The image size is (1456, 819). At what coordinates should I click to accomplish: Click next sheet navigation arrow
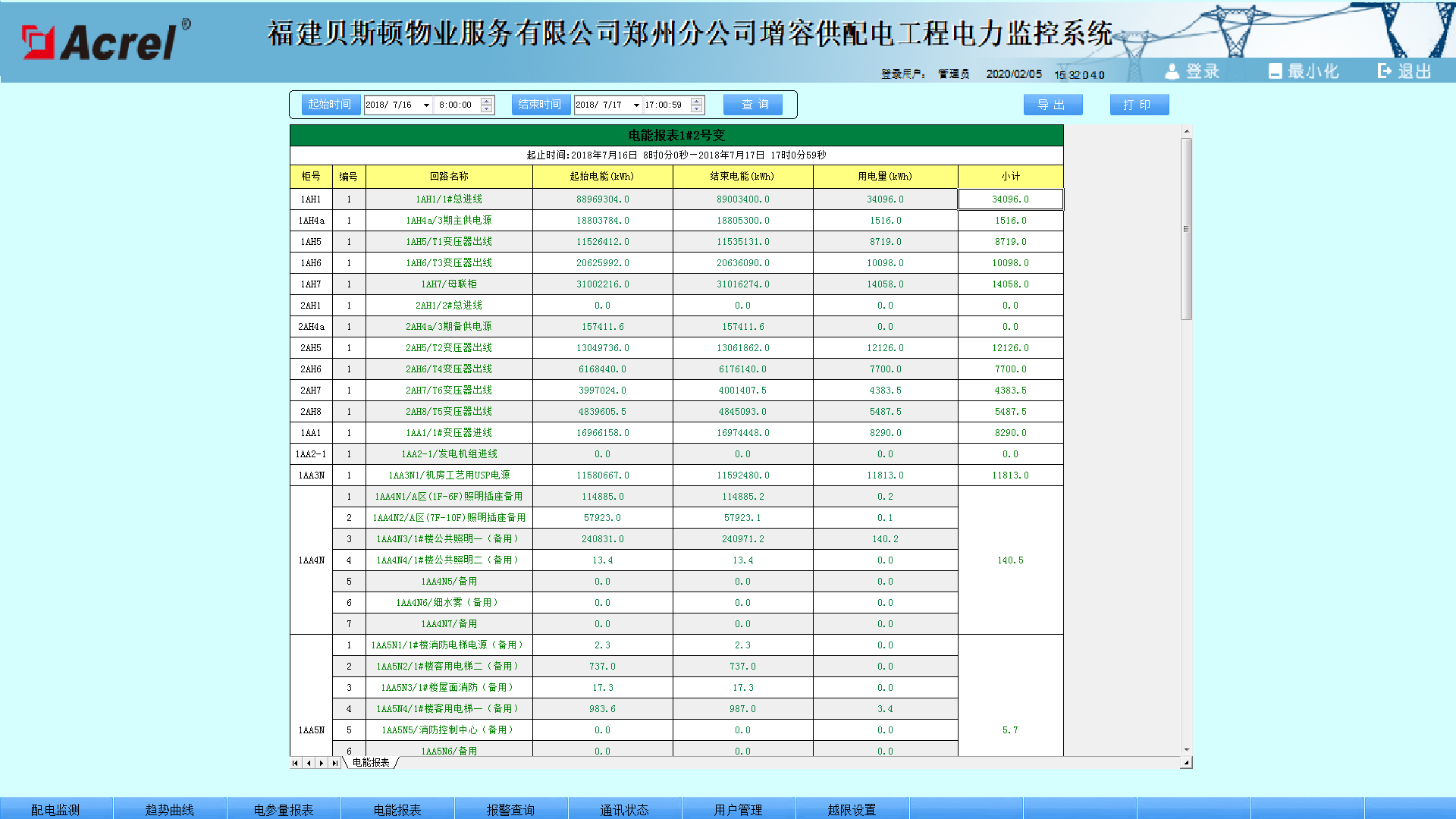click(322, 763)
